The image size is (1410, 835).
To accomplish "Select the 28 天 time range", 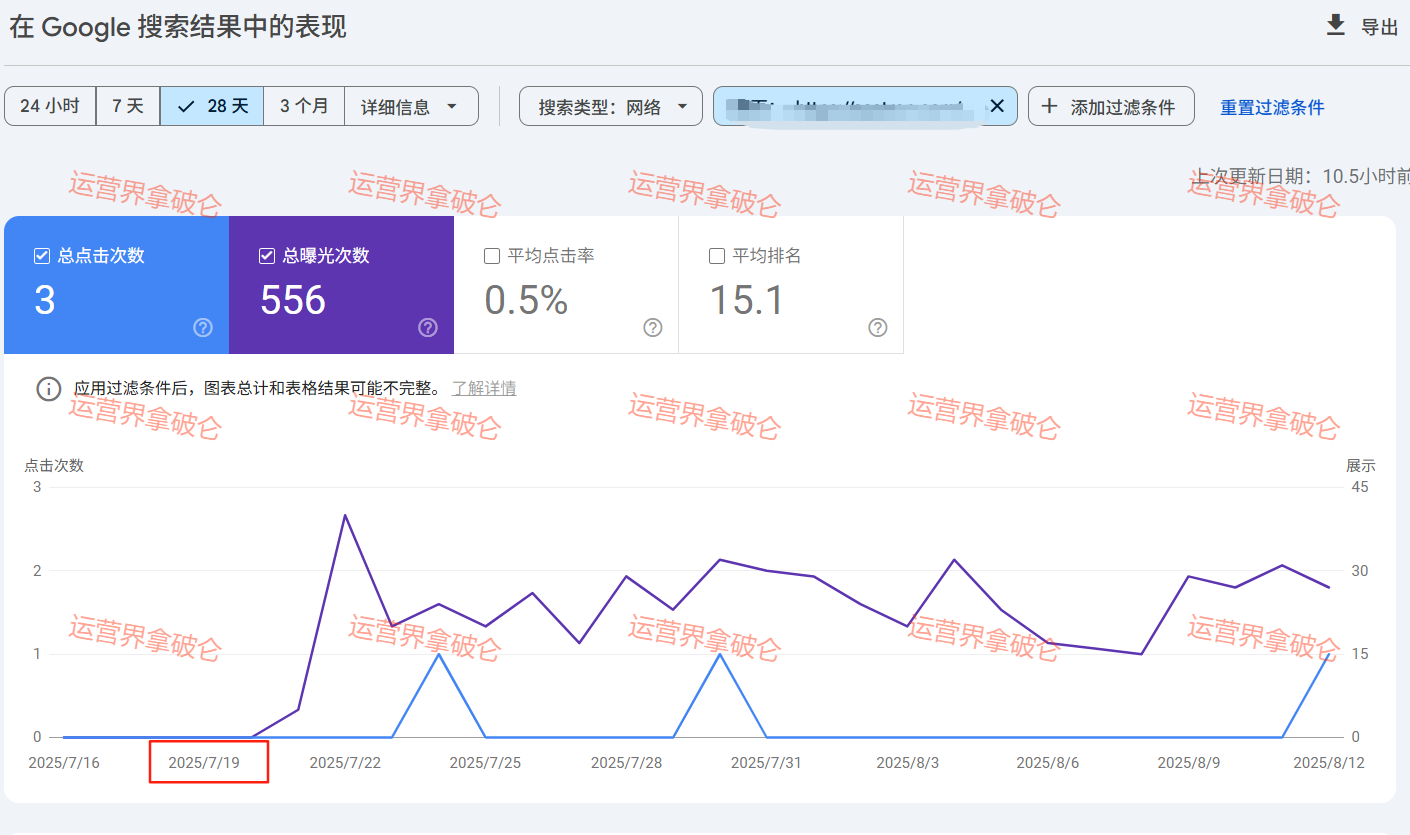I will click(x=212, y=106).
